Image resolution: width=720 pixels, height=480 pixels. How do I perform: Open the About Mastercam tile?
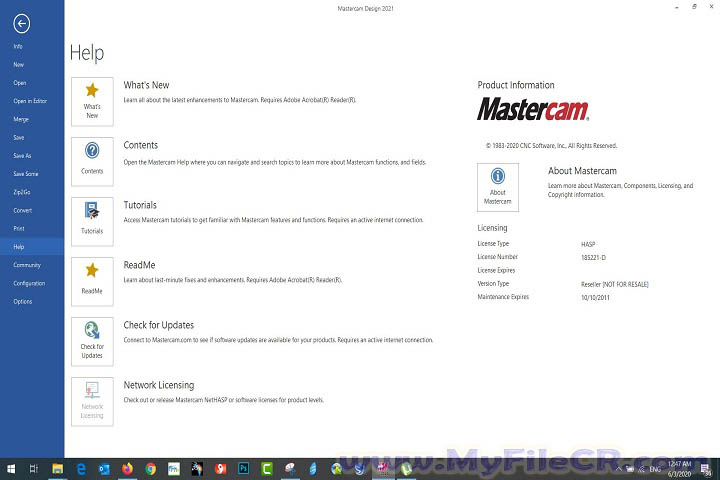(x=498, y=187)
